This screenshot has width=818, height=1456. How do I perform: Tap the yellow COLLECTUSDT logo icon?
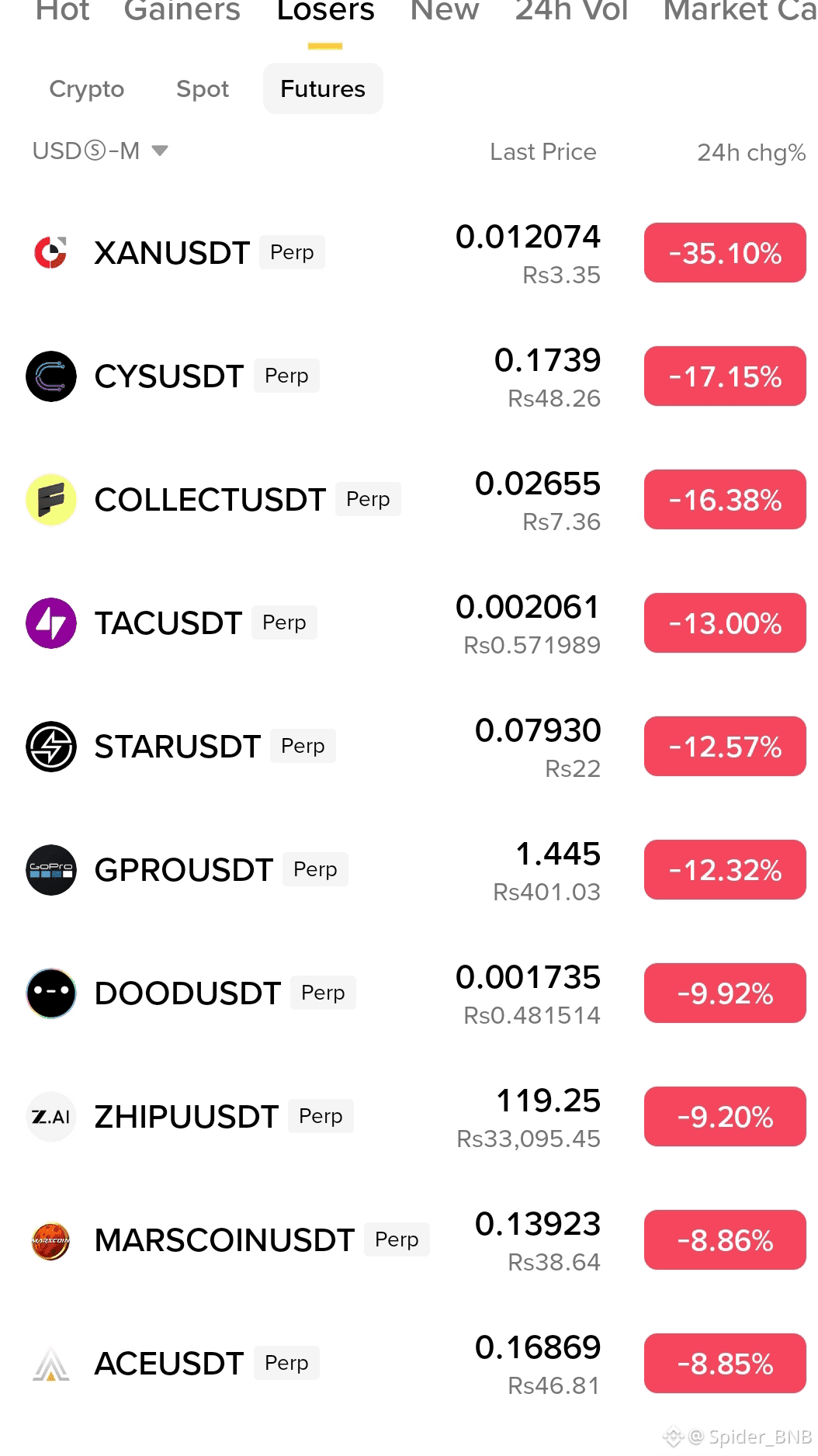pos(51,500)
